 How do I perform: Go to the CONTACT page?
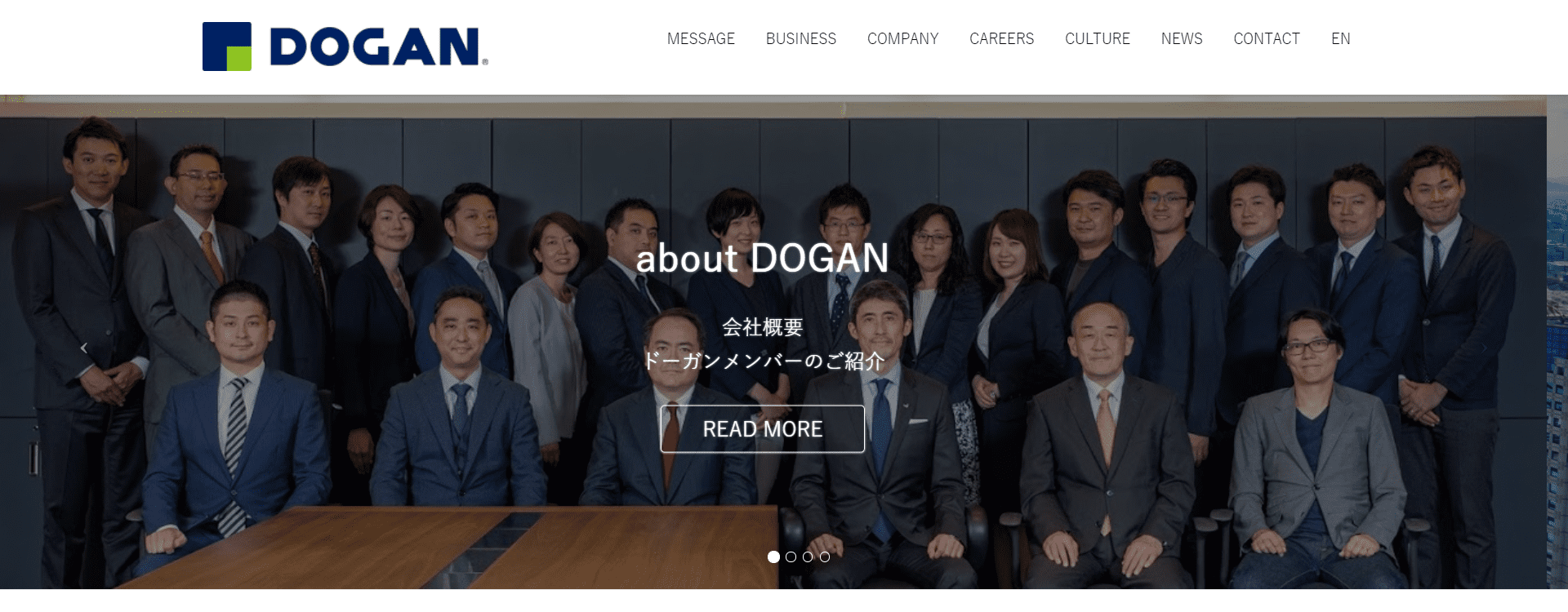1267,38
